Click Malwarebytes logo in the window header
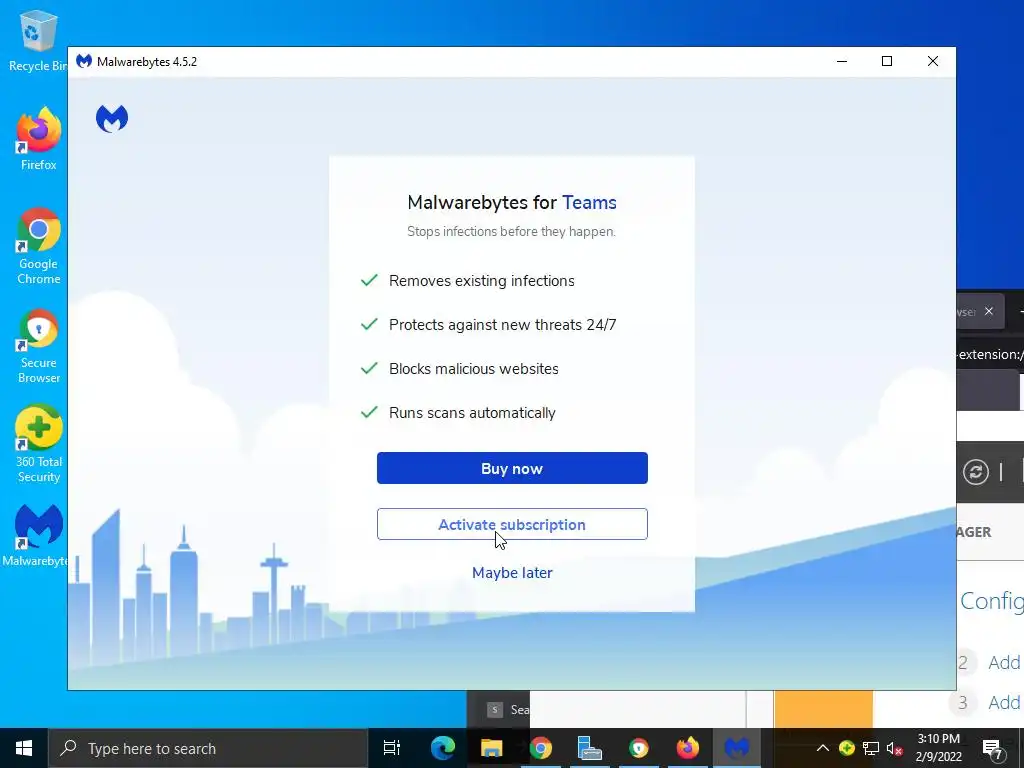The image size is (1024, 768). coord(112,118)
